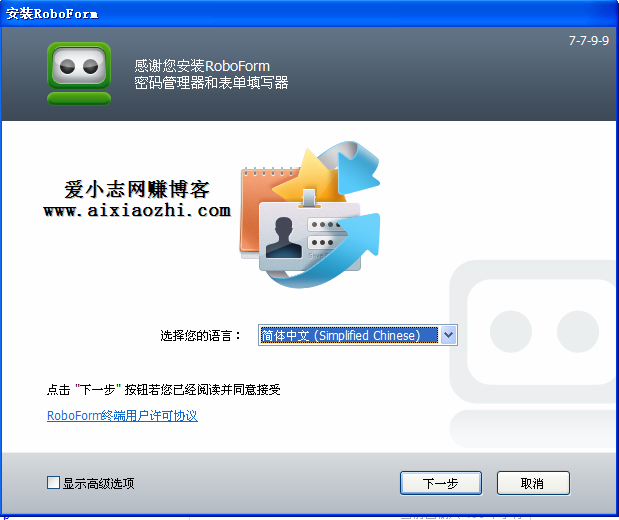
Task: Click the 下一步 button
Action: [x=441, y=483]
